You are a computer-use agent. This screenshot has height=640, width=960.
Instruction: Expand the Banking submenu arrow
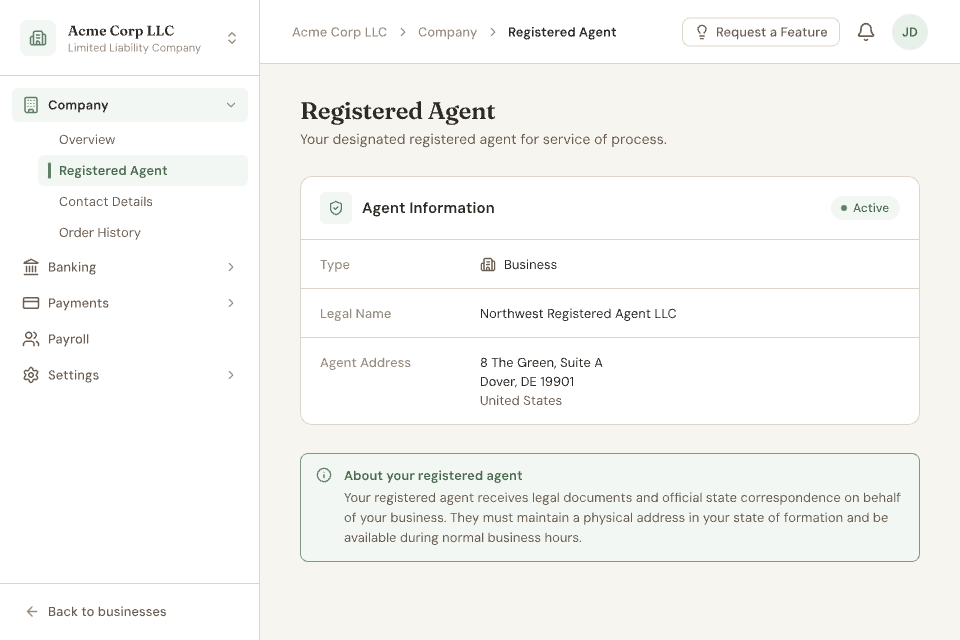(x=231, y=267)
